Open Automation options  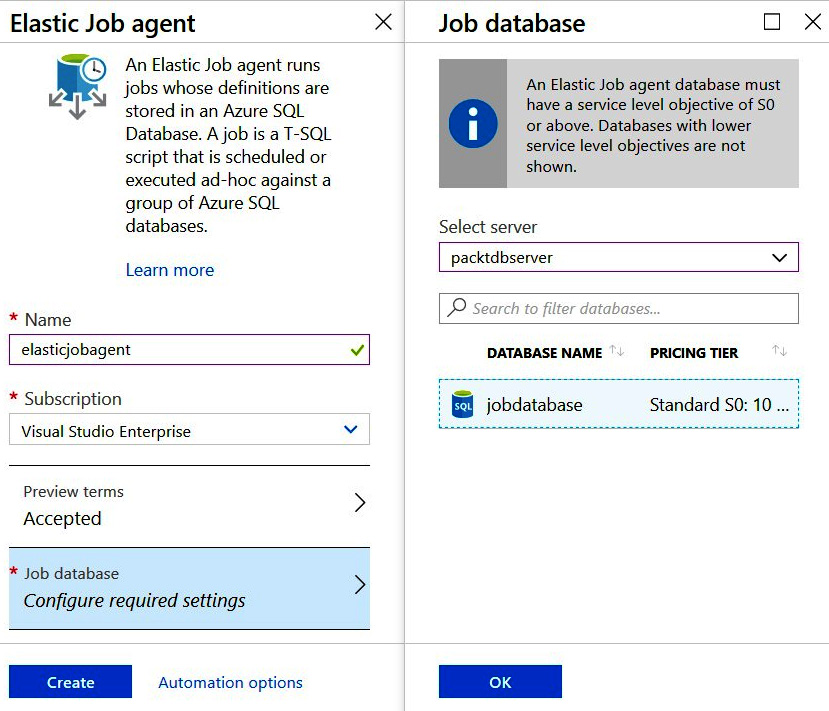point(230,682)
